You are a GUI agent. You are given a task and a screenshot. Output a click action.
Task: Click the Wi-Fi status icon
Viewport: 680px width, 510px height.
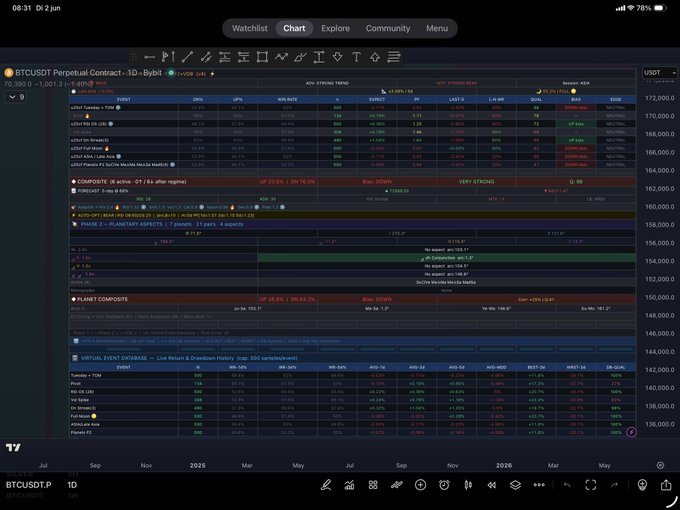(631, 8)
